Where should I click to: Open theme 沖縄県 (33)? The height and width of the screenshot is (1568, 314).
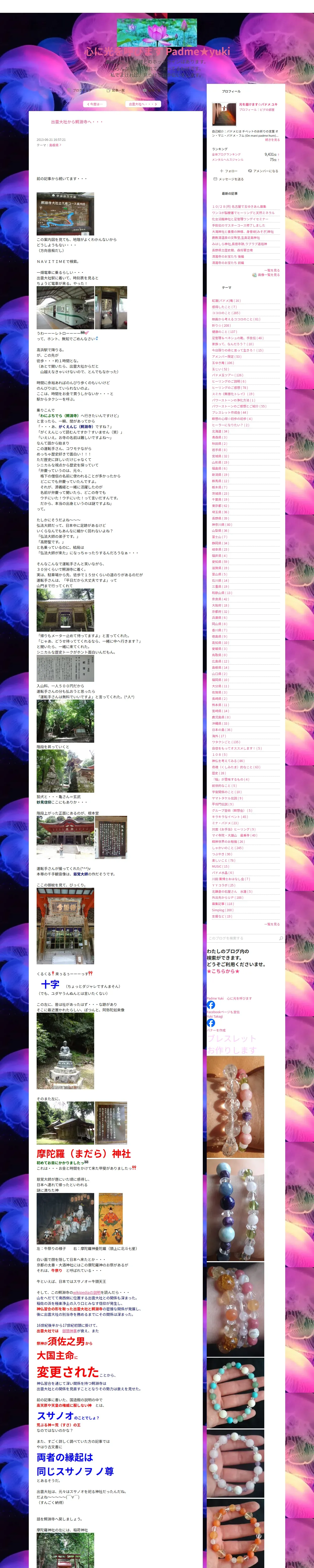[220, 724]
